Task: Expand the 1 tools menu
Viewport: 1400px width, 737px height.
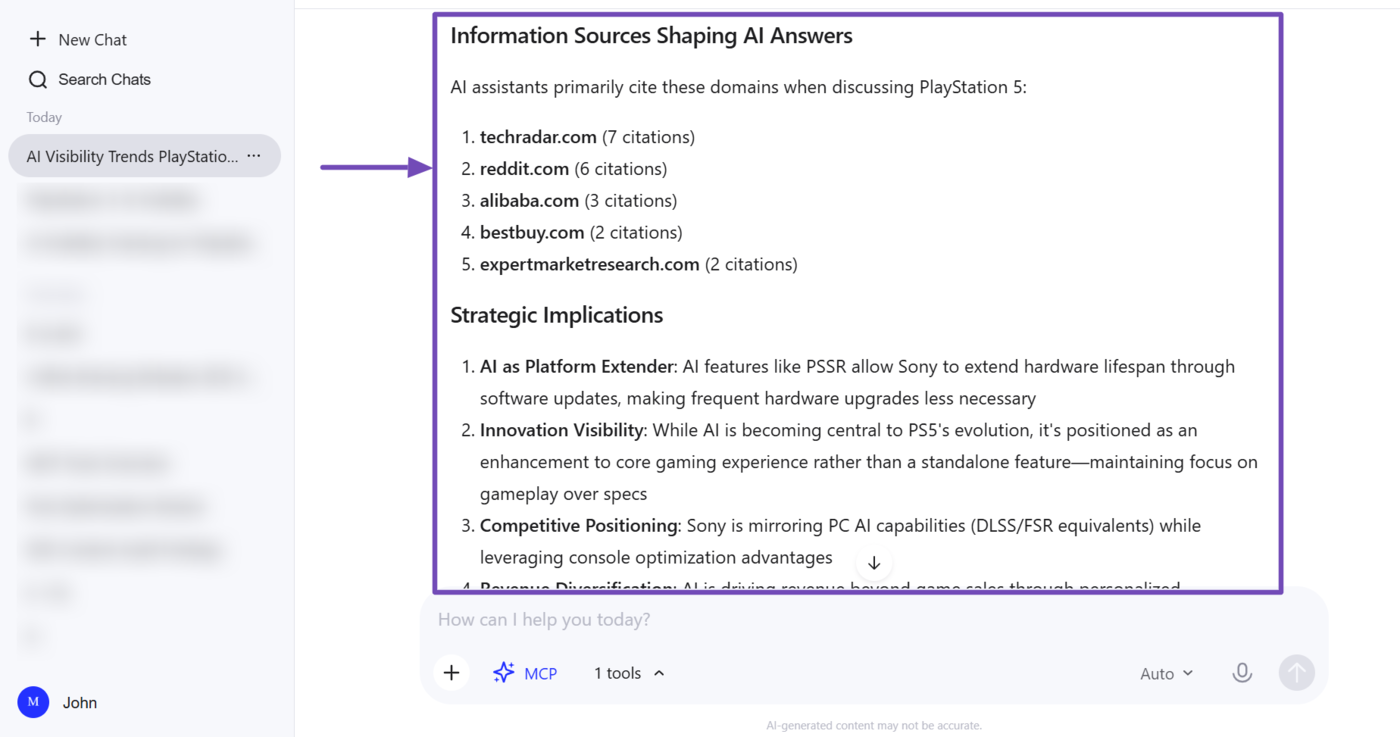Action: [629, 673]
